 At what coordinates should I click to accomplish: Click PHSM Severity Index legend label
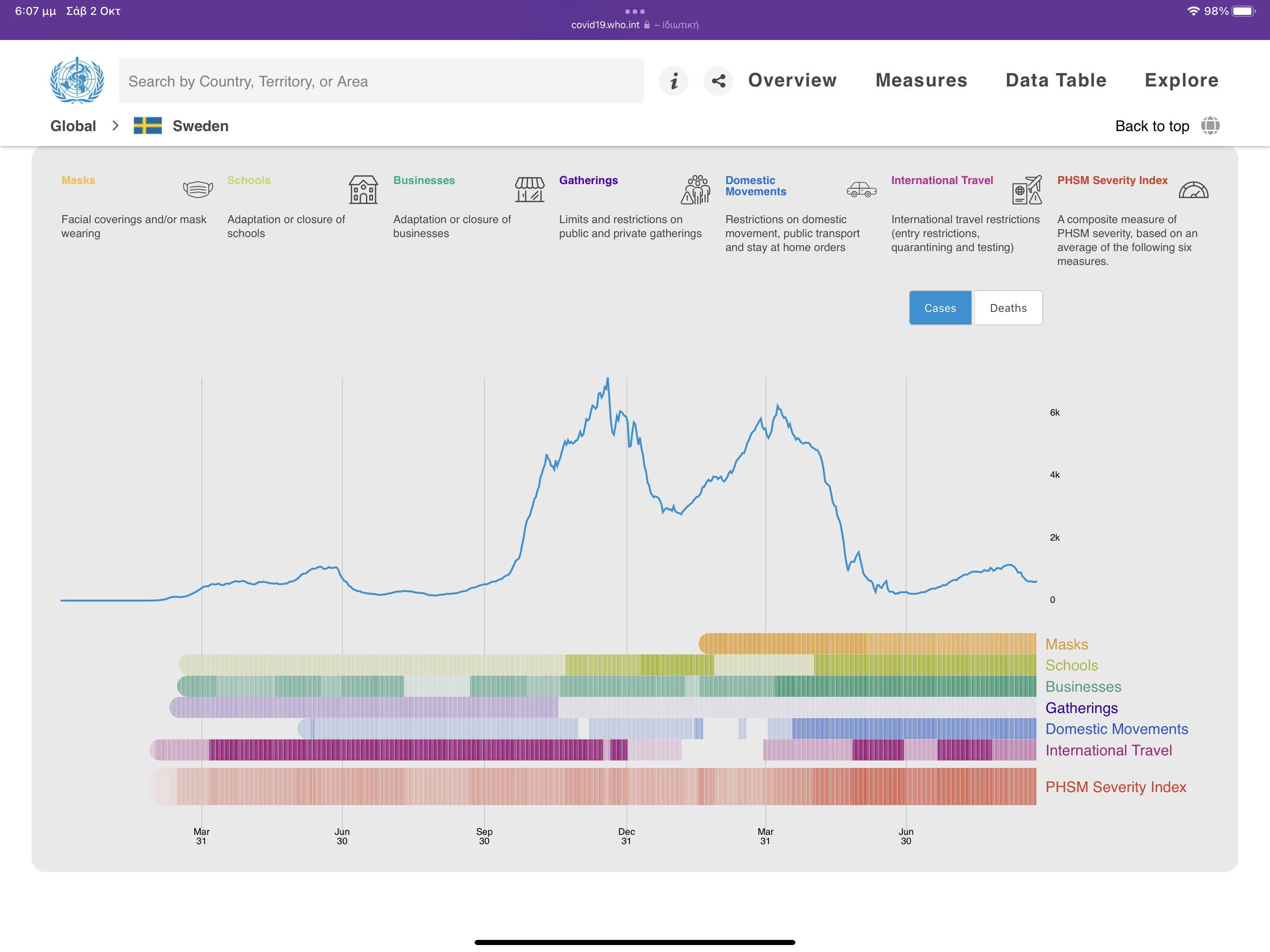coord(1116,787)
